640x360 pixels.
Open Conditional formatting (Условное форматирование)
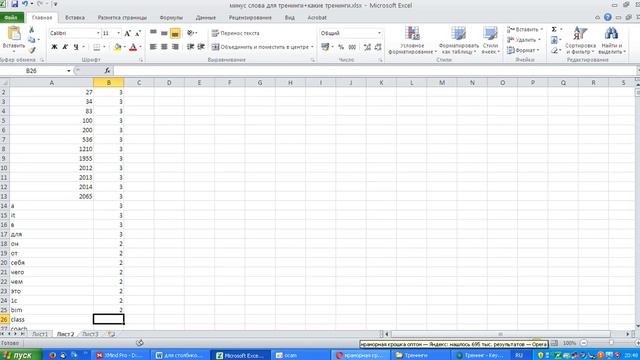point(412,40)
